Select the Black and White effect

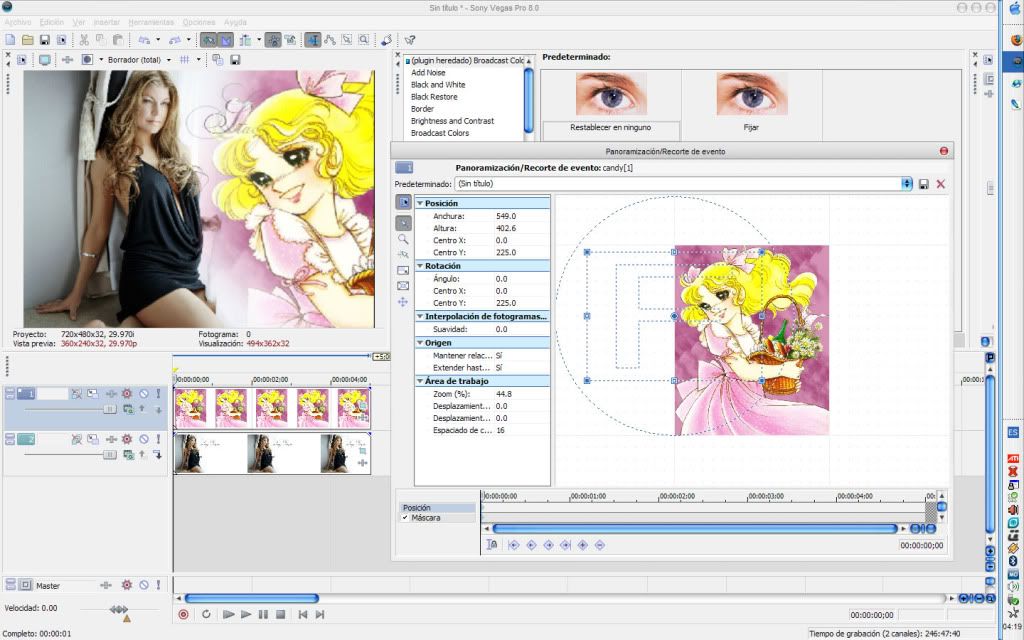coord(438,85)
